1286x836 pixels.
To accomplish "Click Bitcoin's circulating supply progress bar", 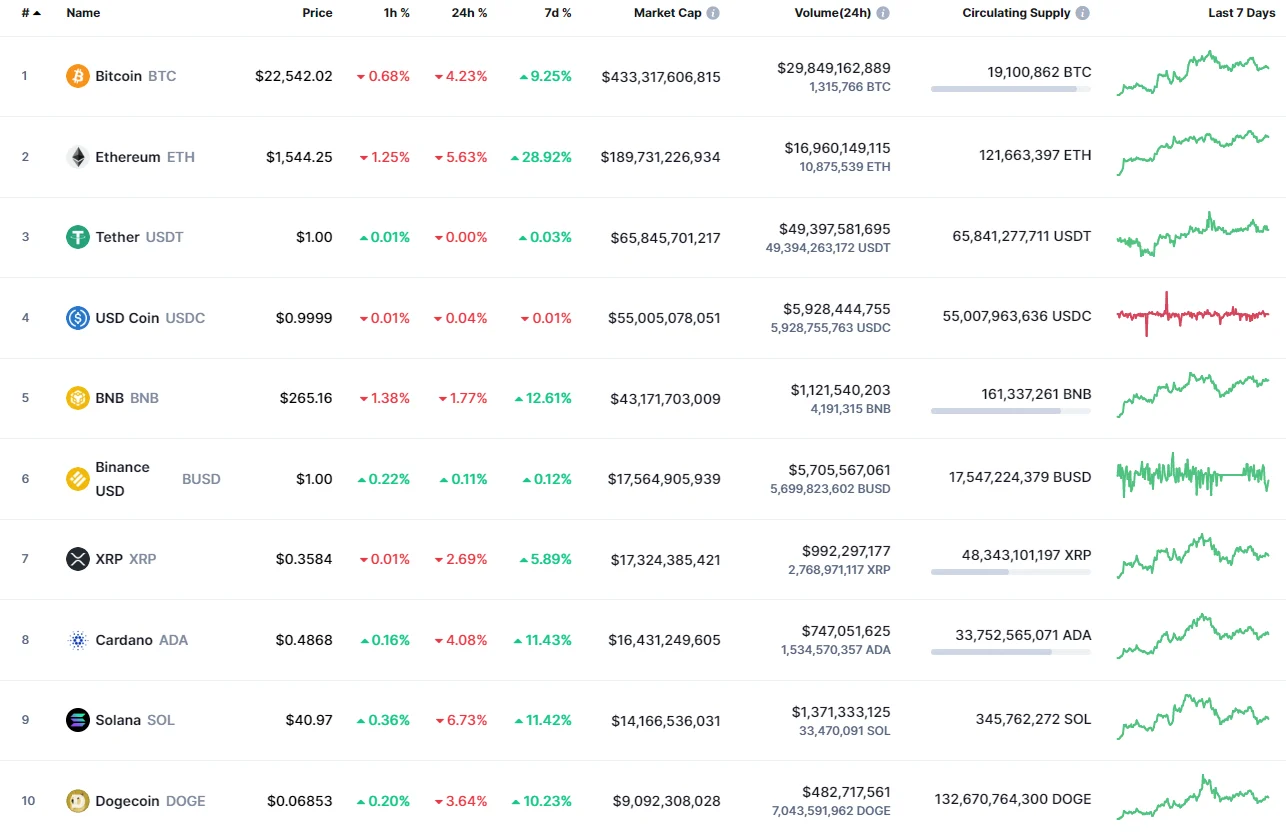I will click(1009, 90).
